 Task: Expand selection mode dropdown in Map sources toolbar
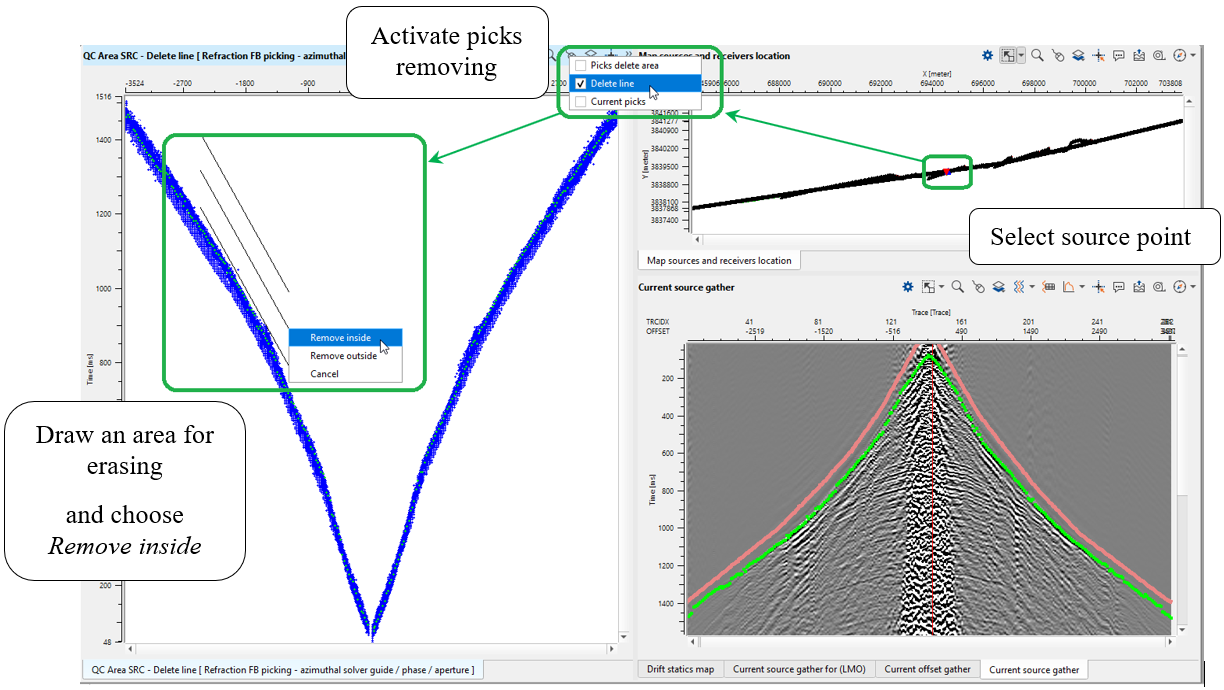pos(1021,57)
